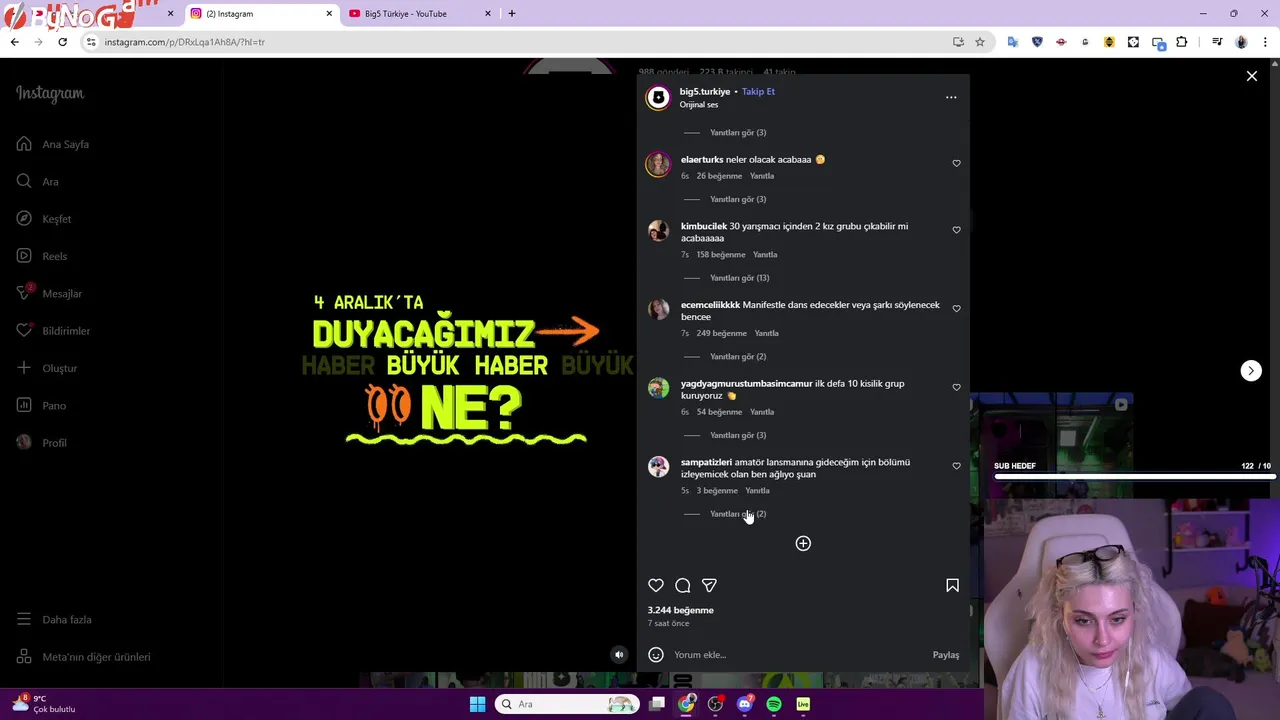This screenshot has width=1280, height=720.
Task: Close the post viewer with X
Action: tap(1251, 76)
